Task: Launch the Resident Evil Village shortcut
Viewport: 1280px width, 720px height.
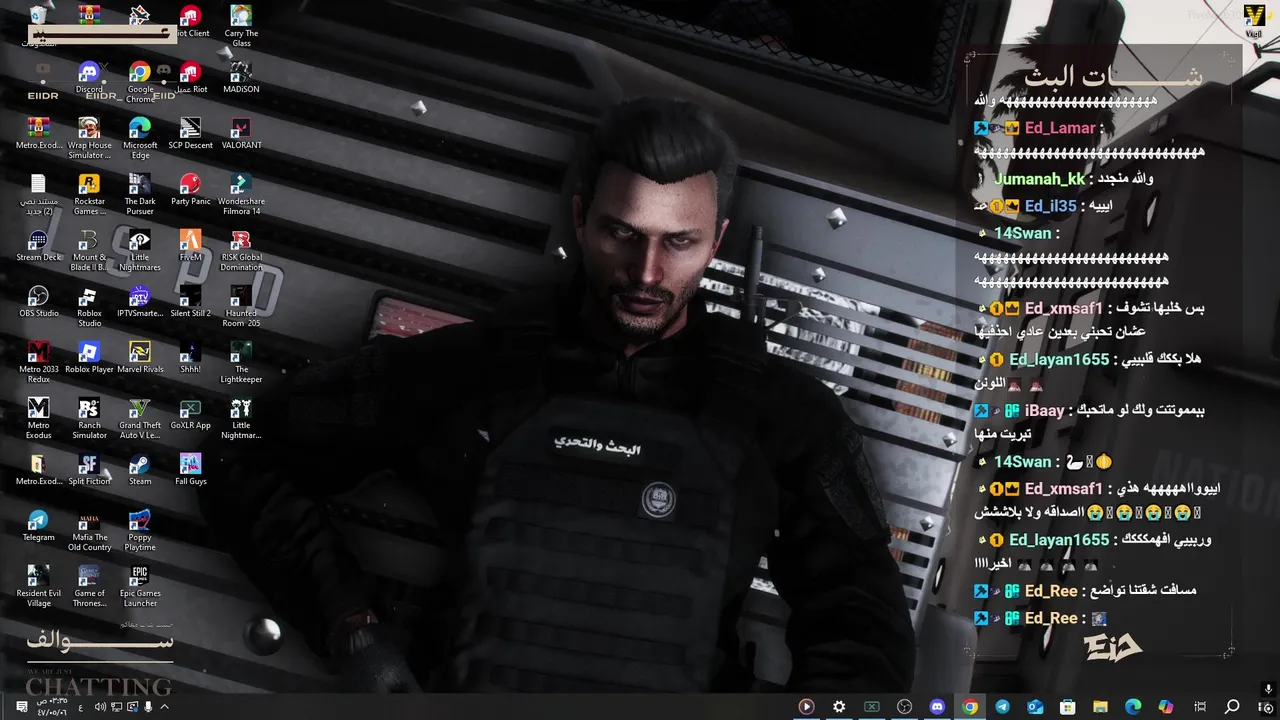Action: (x=38, y=586)
